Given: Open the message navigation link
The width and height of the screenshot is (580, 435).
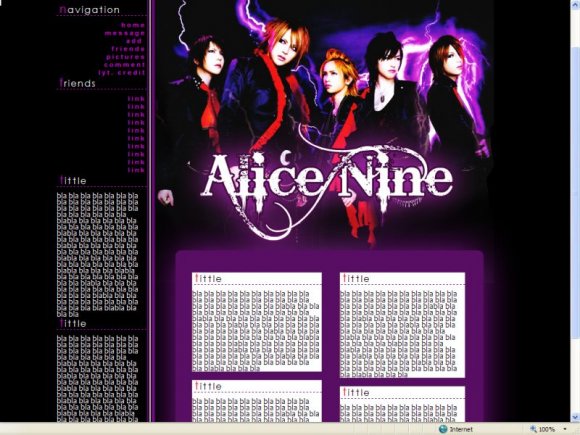Looking at the screenshot, I should coord(125,33).
